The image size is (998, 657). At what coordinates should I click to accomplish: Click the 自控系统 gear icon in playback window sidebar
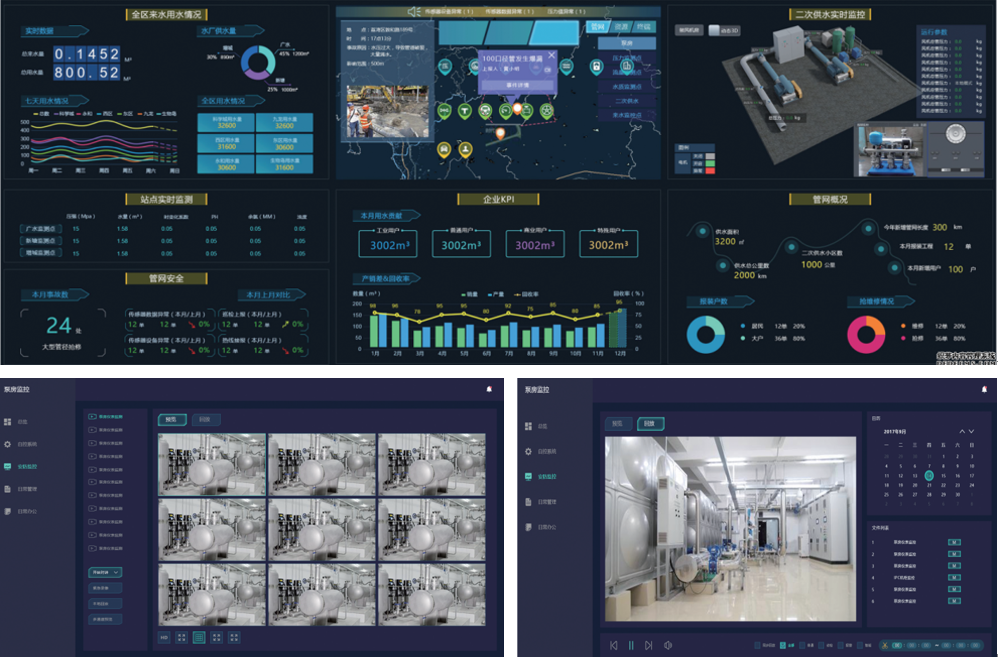click(528, 451)
